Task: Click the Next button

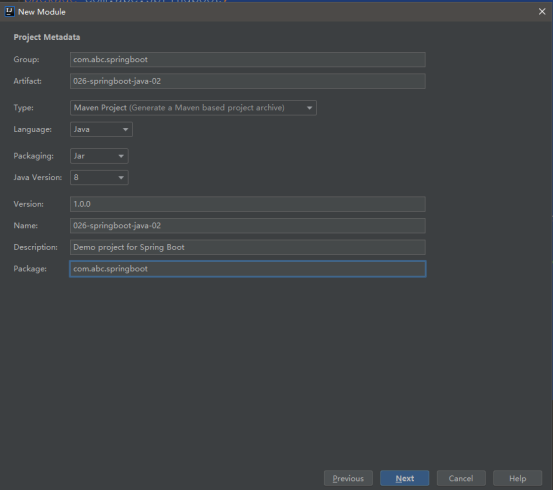Action: click(x=405, y=478)
